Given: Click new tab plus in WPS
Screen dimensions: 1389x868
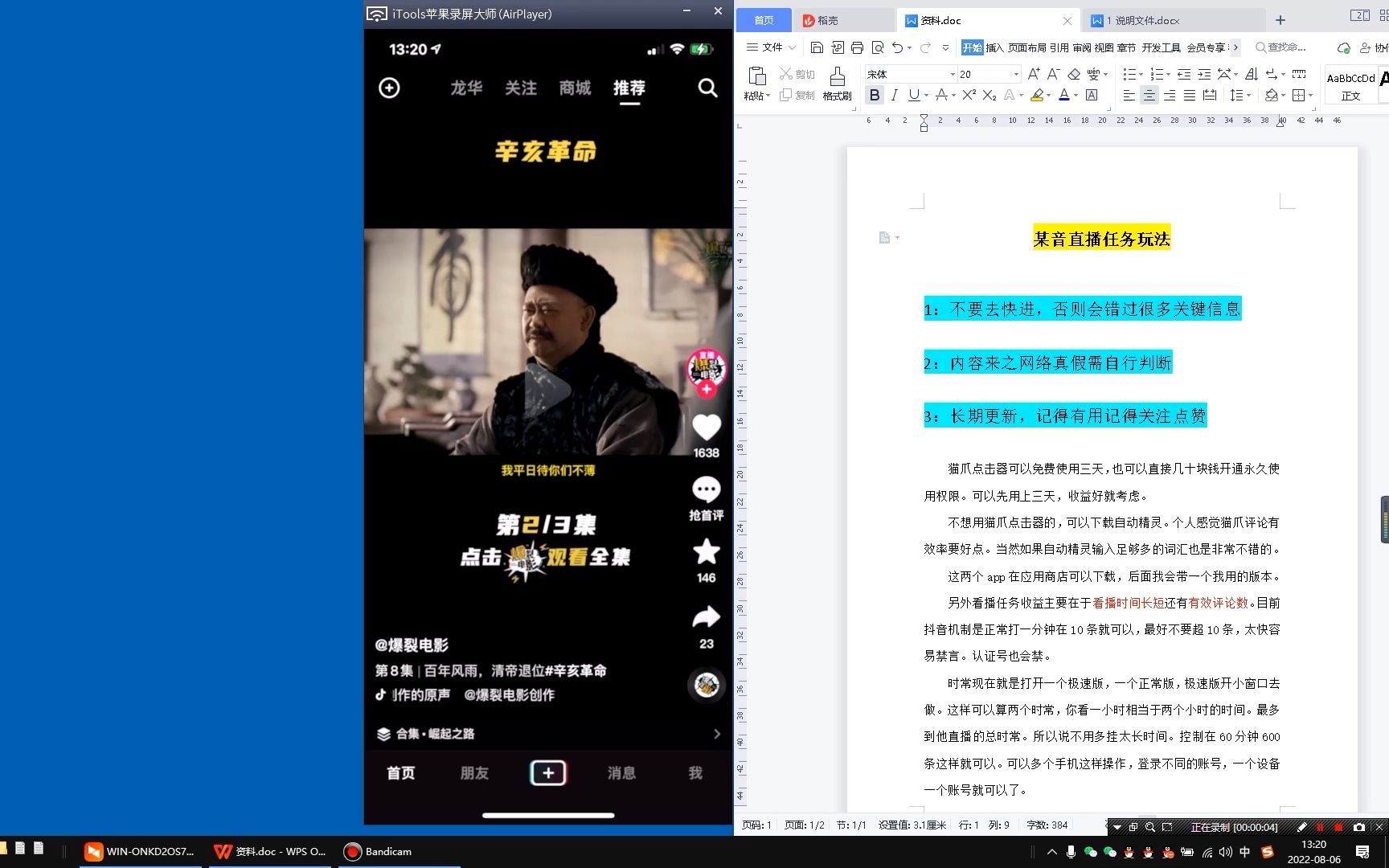Looking at the screenshot, I should pos(1280,20).
